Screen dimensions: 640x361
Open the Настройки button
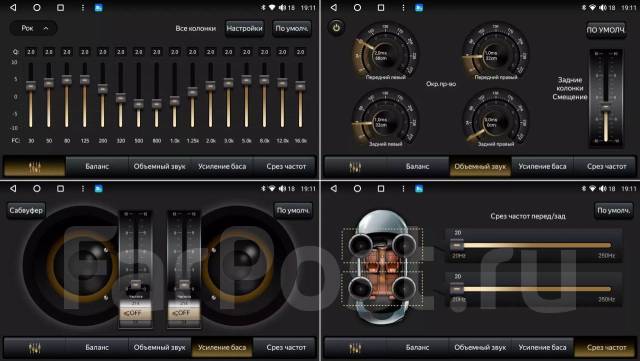pyautogui.click(x=244, y=28)
